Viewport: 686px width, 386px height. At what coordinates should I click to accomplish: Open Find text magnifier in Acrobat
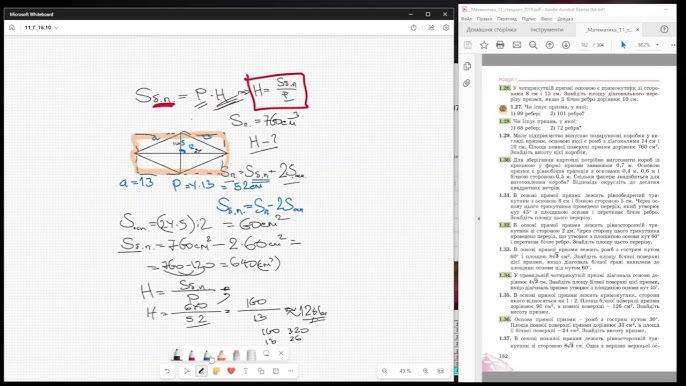(x=533, y=45)
